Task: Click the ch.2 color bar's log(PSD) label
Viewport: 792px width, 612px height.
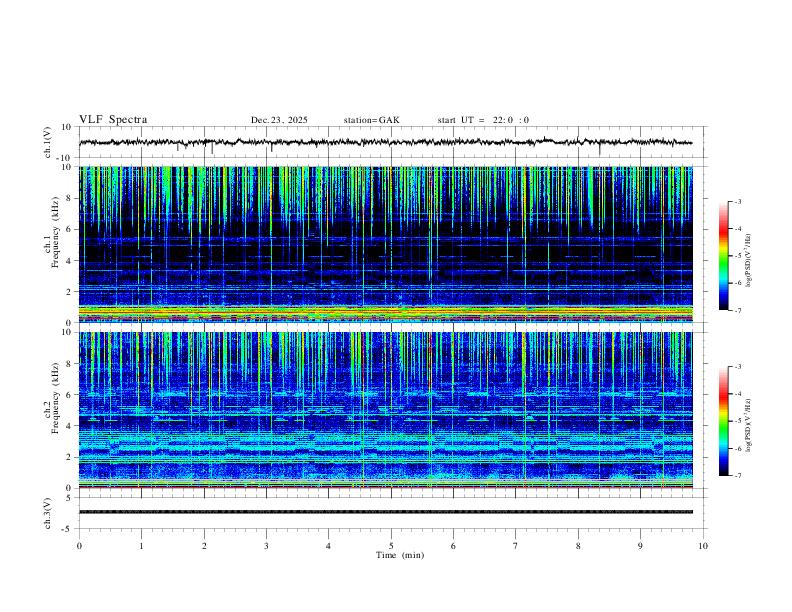Action: (x=748, y=425)
